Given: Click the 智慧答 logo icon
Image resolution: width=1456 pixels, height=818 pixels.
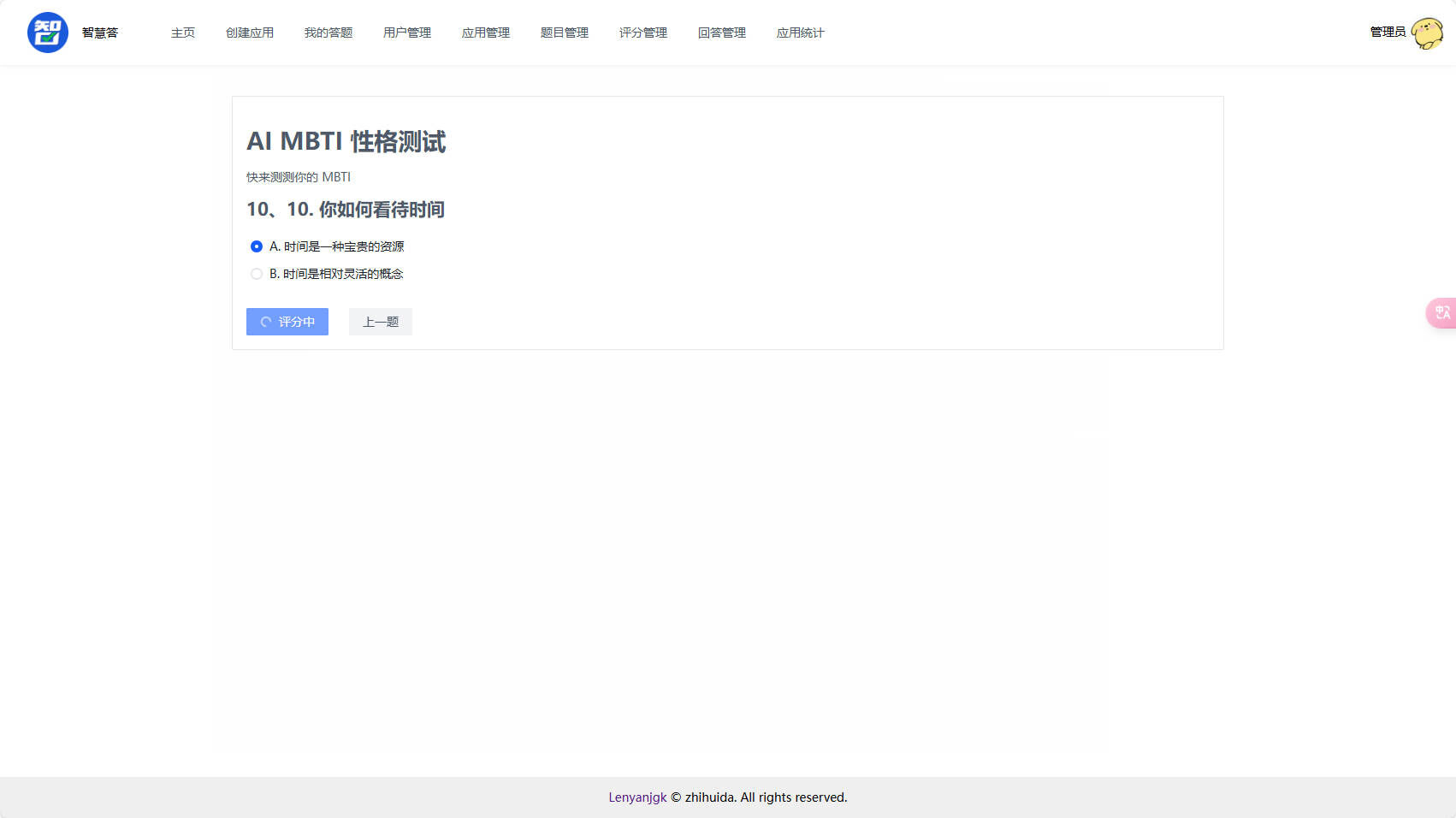Looking at the screenshot, I should pos(48,32).
